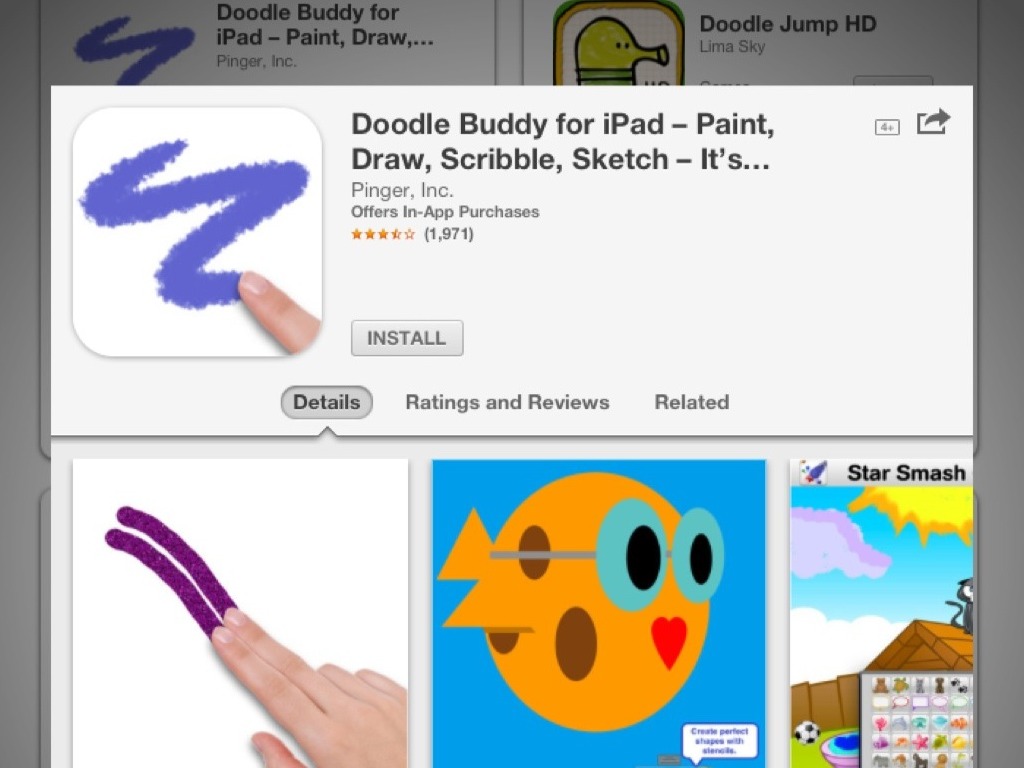Screen dimensions: 1024x768
Task: Open the Star Smash screenshot preview
Action: pyautogui.click(x=882, y=614)
